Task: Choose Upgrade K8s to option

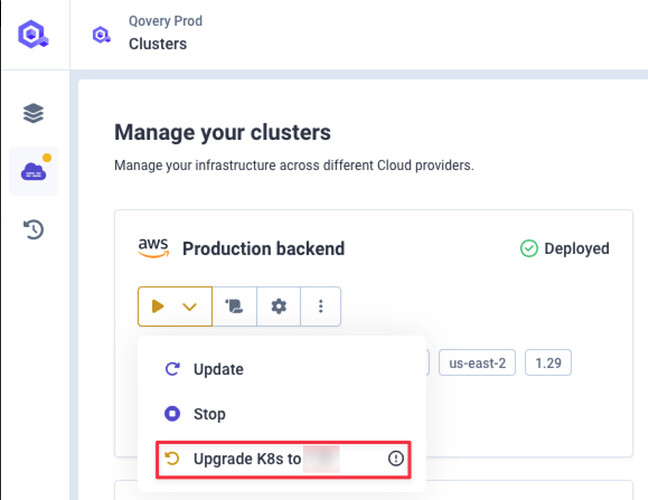Action: point(283,460)
